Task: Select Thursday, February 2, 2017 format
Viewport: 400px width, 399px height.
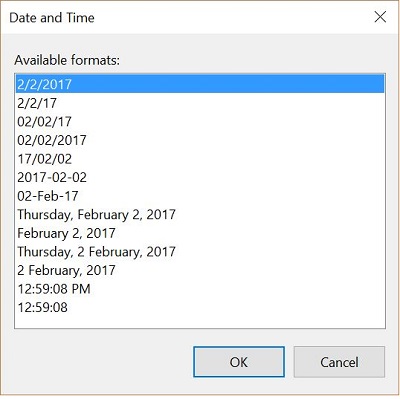Action: point(200,215)
